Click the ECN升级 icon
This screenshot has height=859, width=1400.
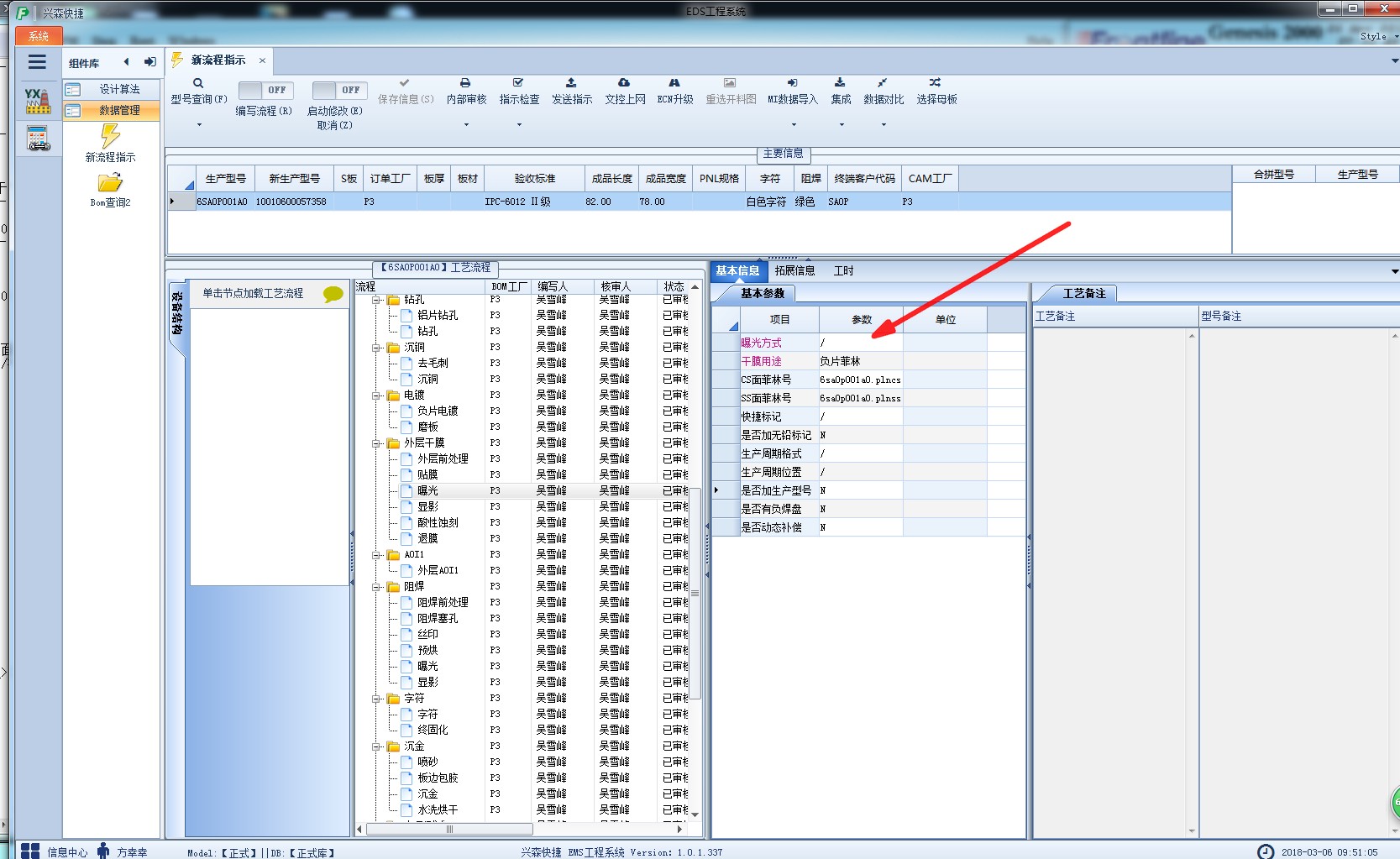click(x=674, y=83)
